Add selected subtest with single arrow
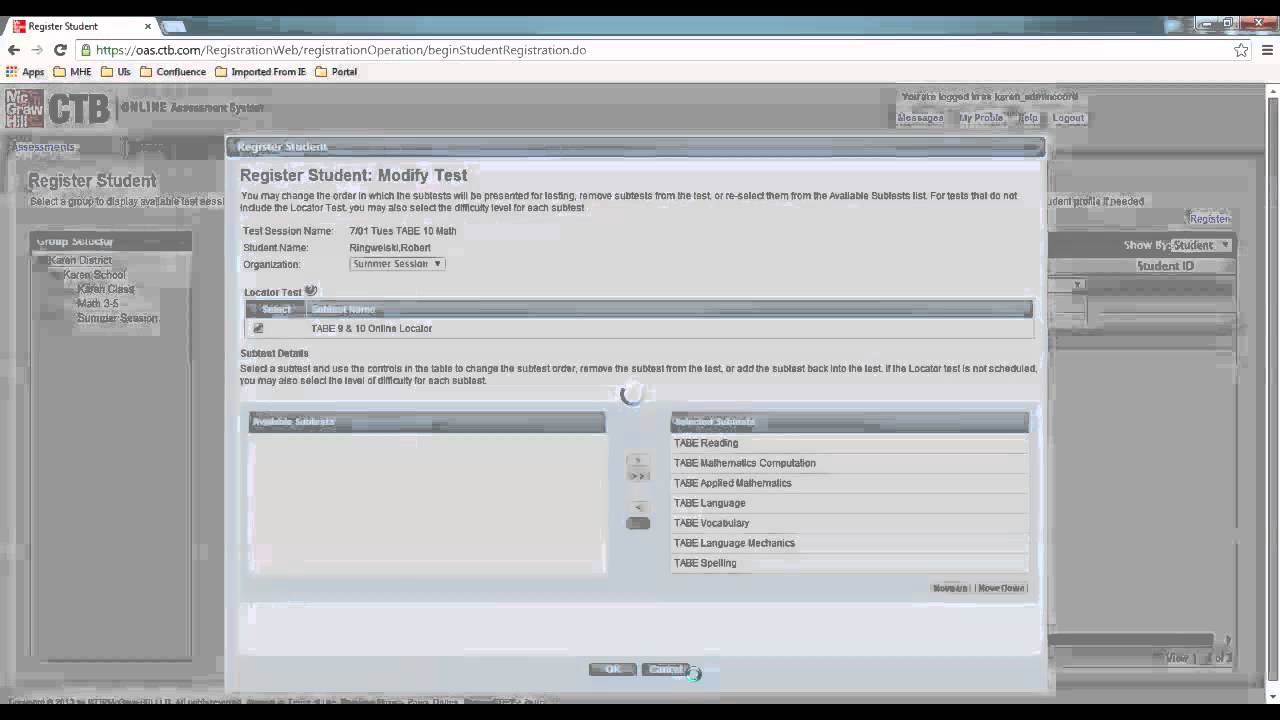The width and height of the screenshot is (1280, 720). tap(637, 461)
